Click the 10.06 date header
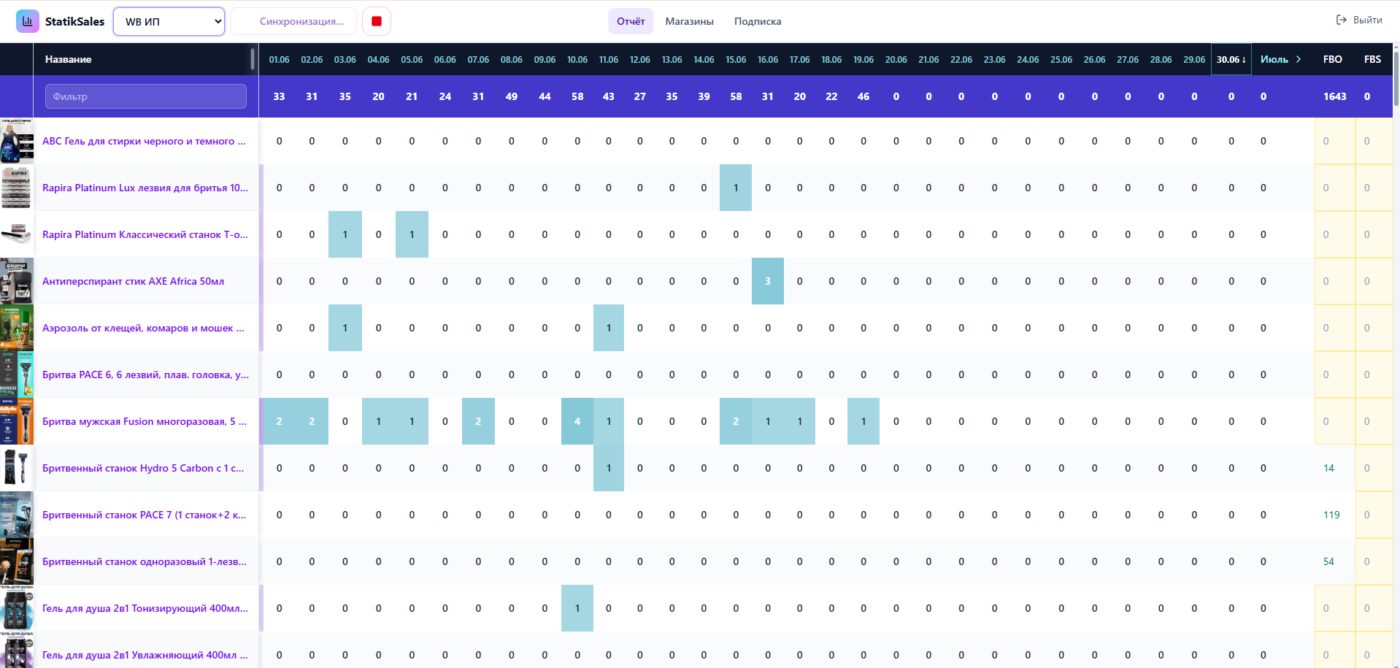Screen dimensions: 1400x668 (x=577, y=60)
